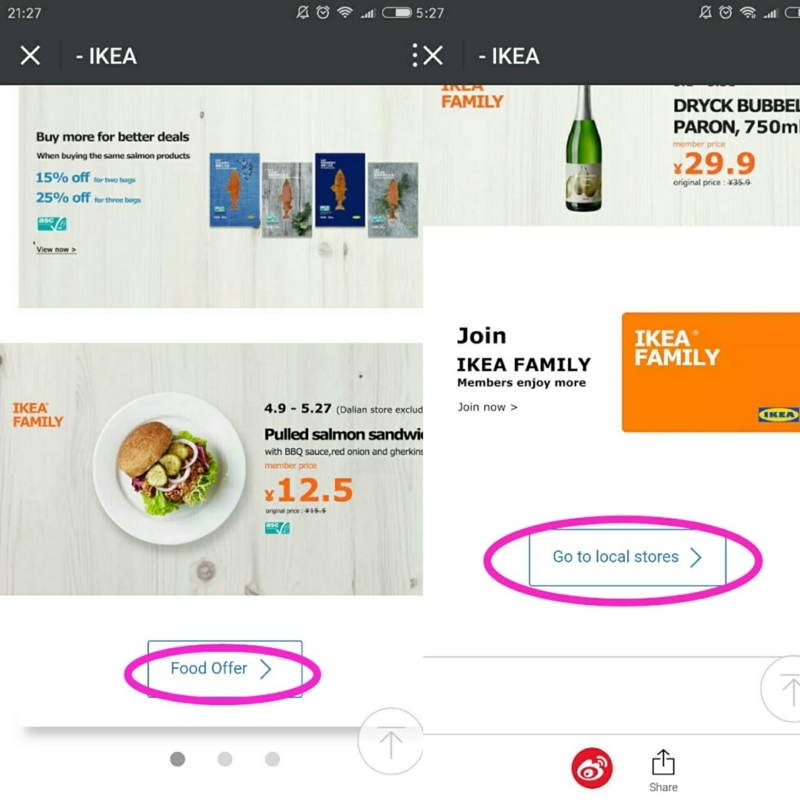Tap the red Weibo icon
800x800 pixels.
pos(592,768)
